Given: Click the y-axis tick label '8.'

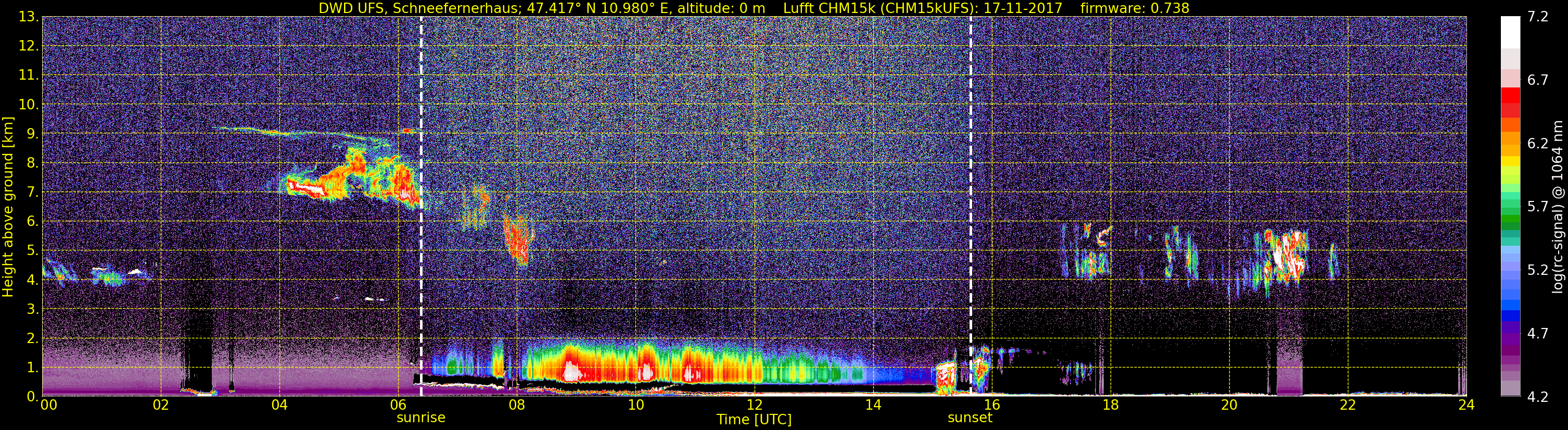Looking at the screenshot, I should coord(32,163).
